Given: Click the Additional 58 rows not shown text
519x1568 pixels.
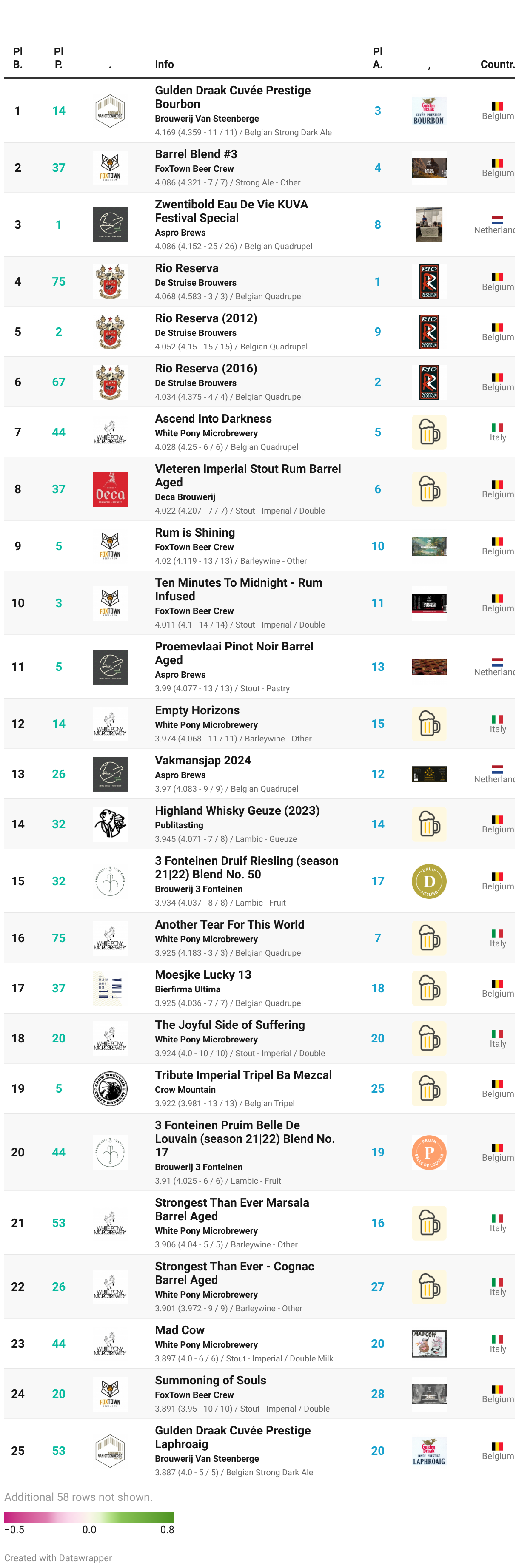Looking at the screenshot, I should pyautogui.click(x=79, y=1497).
